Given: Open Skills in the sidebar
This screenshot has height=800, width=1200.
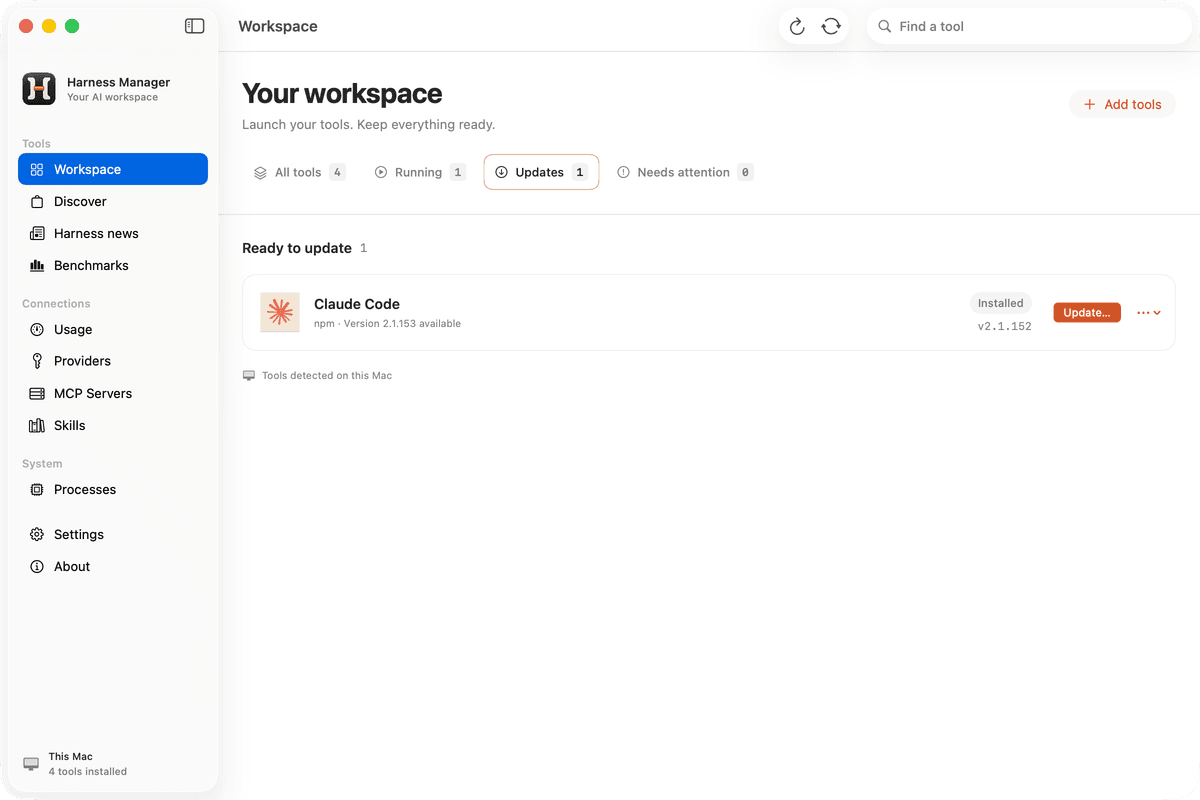Looking at the screenshot, I should 113,425.
